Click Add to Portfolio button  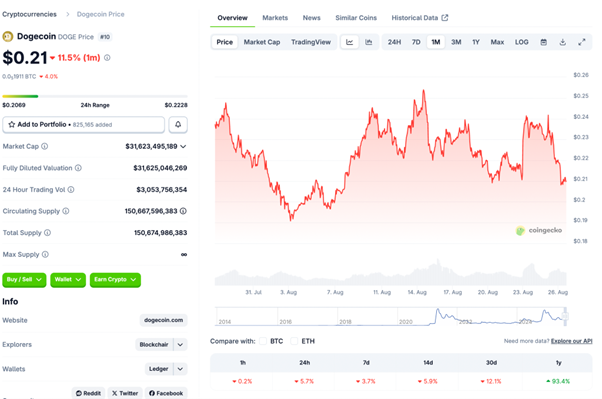point(84,124)
